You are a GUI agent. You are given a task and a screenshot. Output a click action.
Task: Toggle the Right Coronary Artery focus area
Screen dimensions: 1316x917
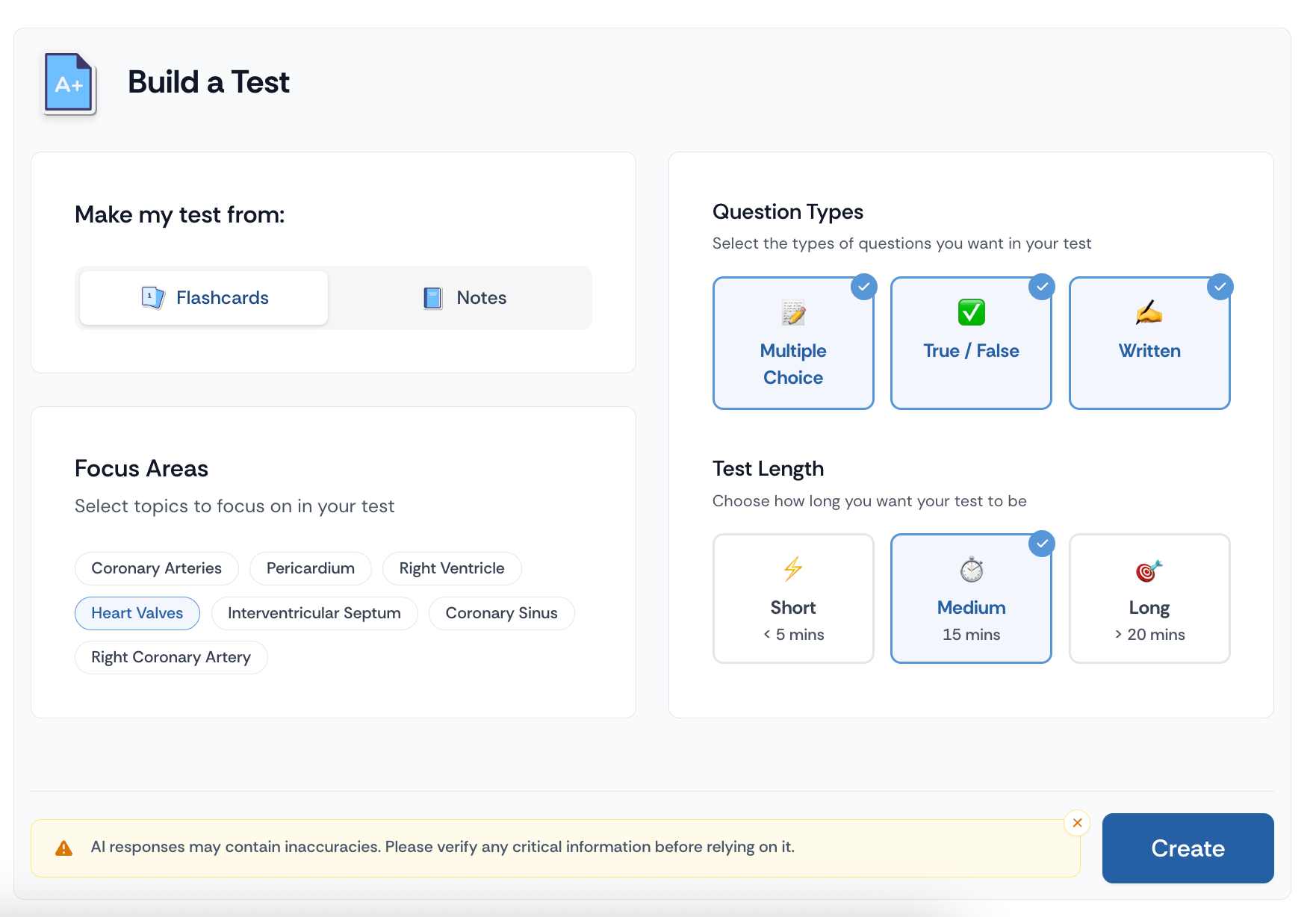171,657
